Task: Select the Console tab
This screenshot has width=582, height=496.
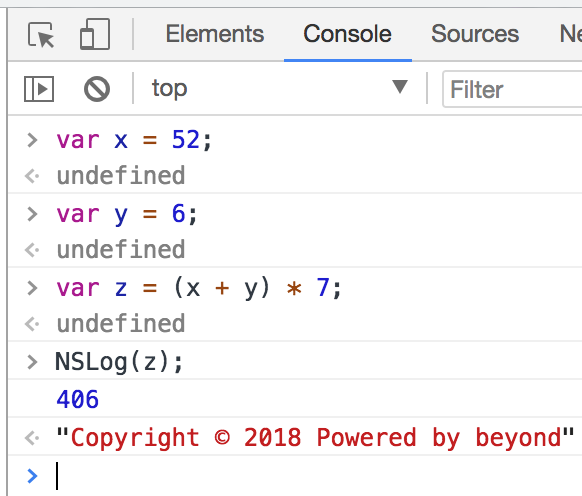Action: [x=347, y=34]
